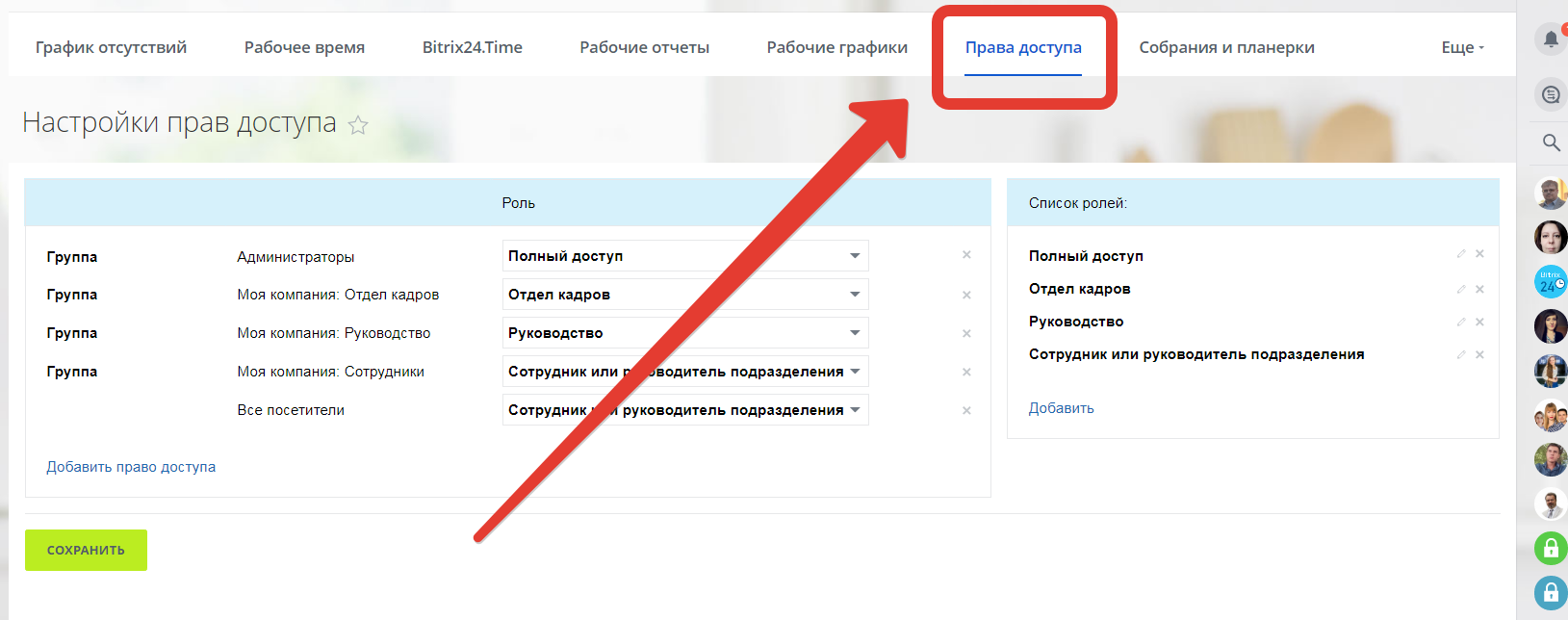Delete the Руководство role from list
The image size is (1568, 620).
pyautogui.click(x=1479, y=322)
